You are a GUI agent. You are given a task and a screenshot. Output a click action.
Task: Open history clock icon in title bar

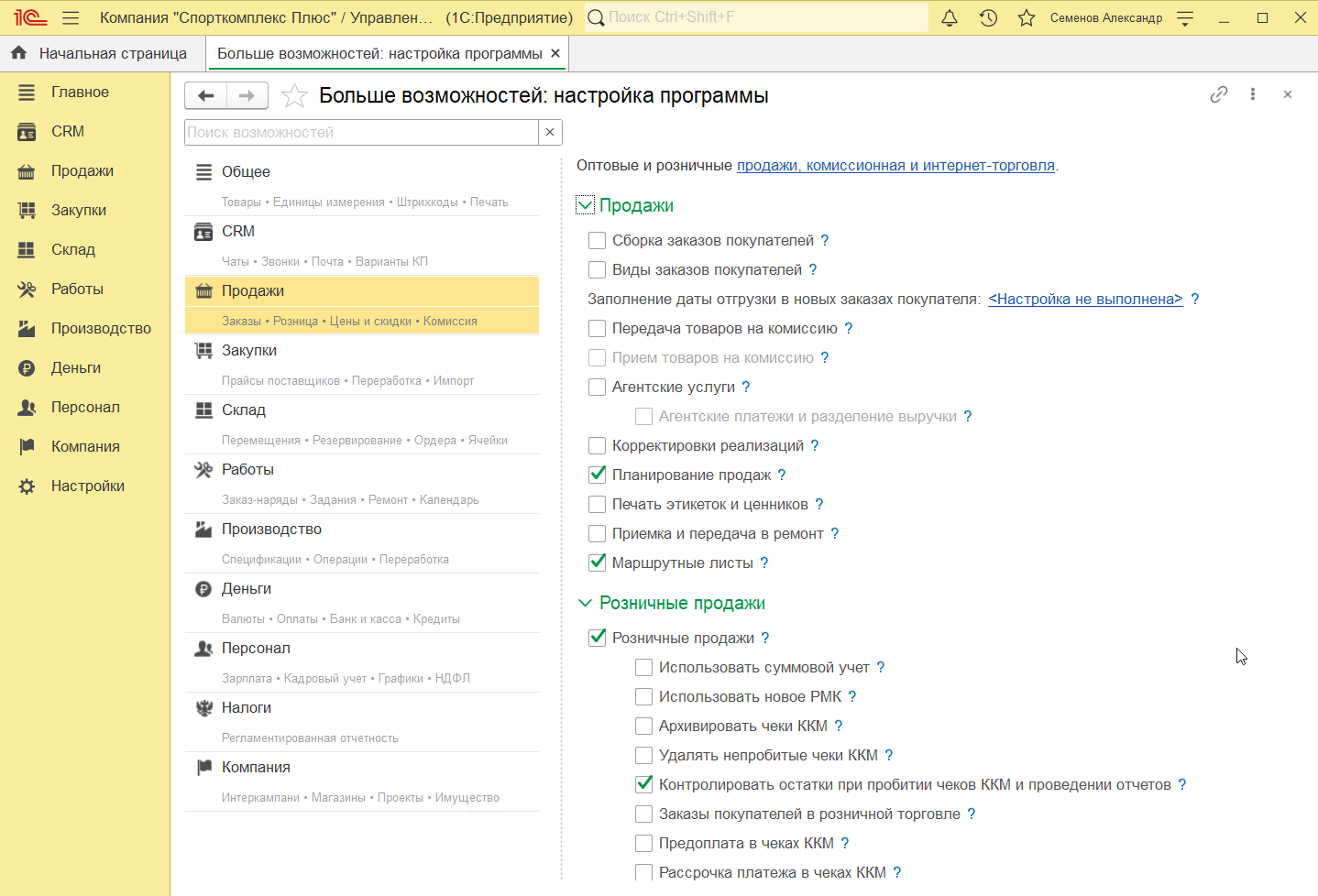(988, 18)
